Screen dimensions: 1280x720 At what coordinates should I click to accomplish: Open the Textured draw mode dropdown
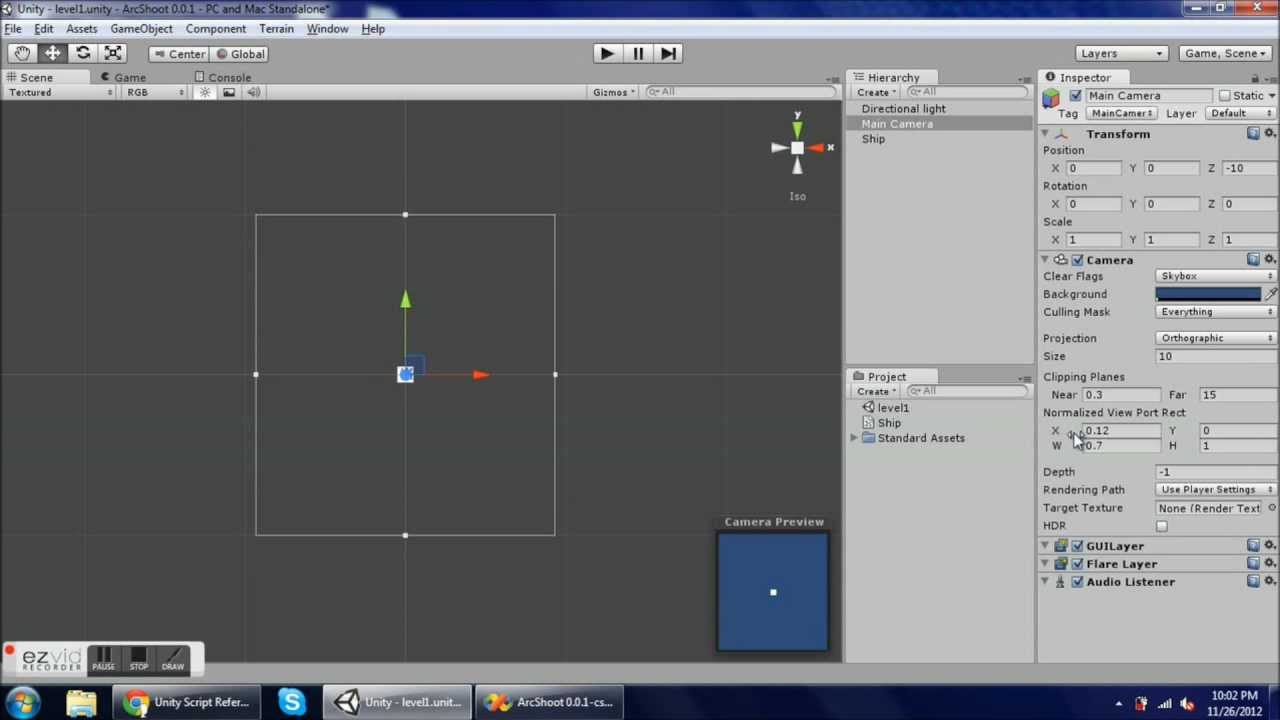click(x=61, y=92)
